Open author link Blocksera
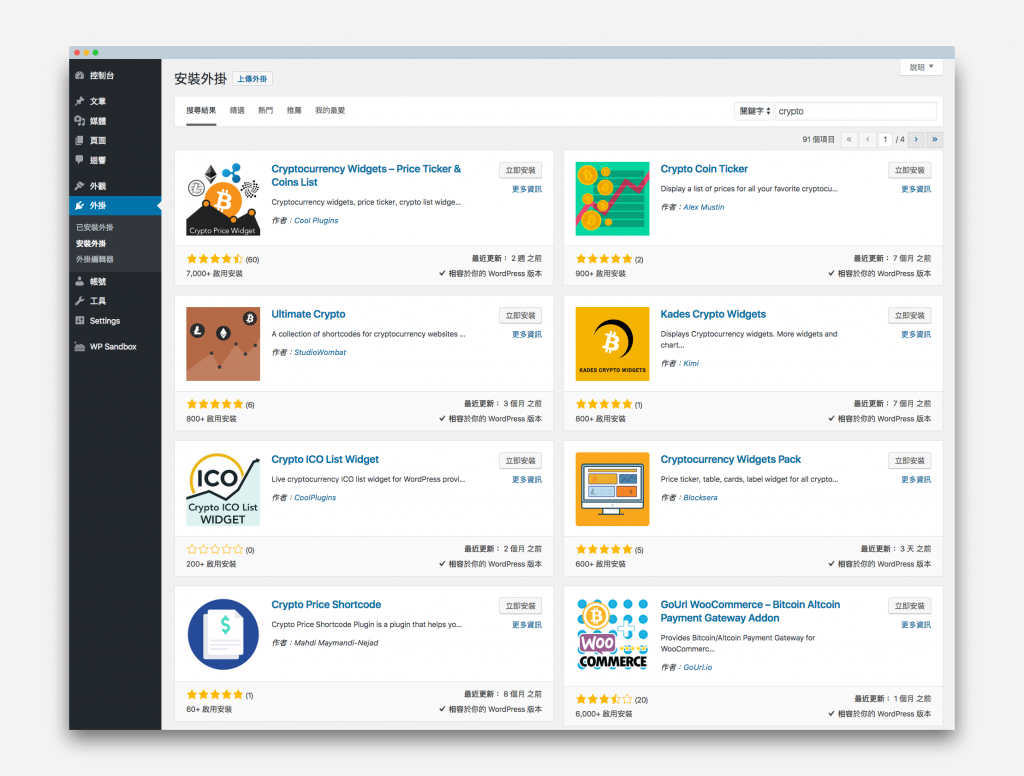Image resolution: width=1024 pixels, height=776 pixels. pos(700,498)
